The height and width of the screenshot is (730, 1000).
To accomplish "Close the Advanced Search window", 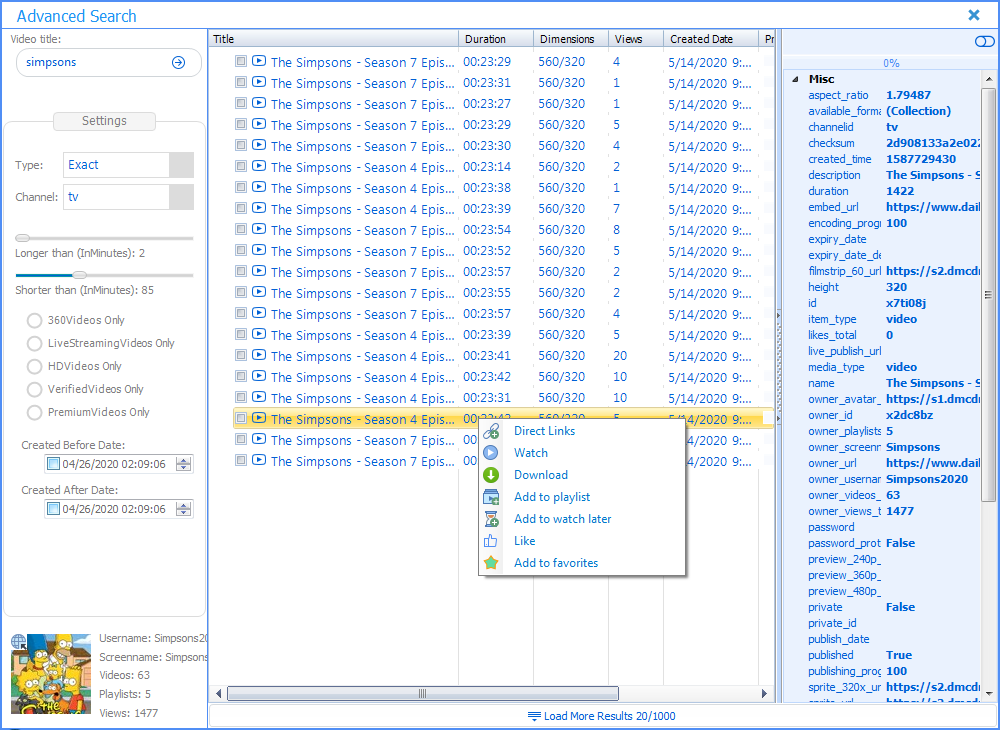I will pyautogui.click(x=974, y=15).
